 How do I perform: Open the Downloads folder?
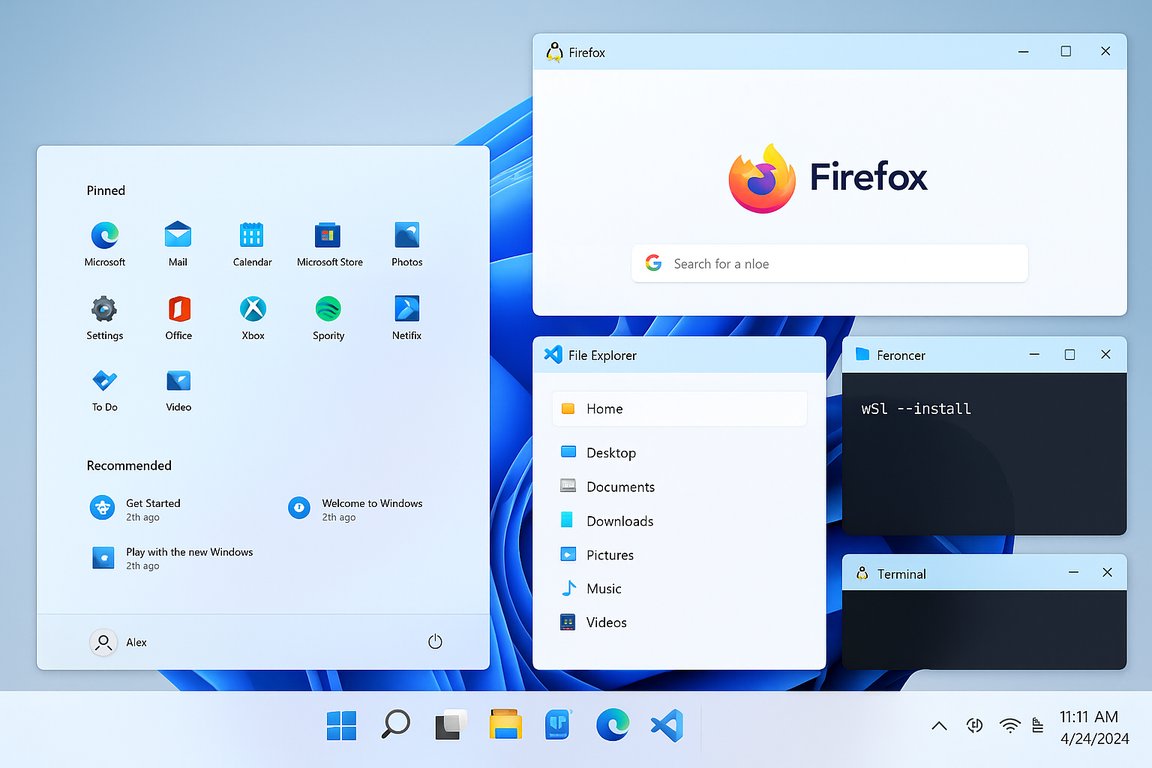[618, 520]
